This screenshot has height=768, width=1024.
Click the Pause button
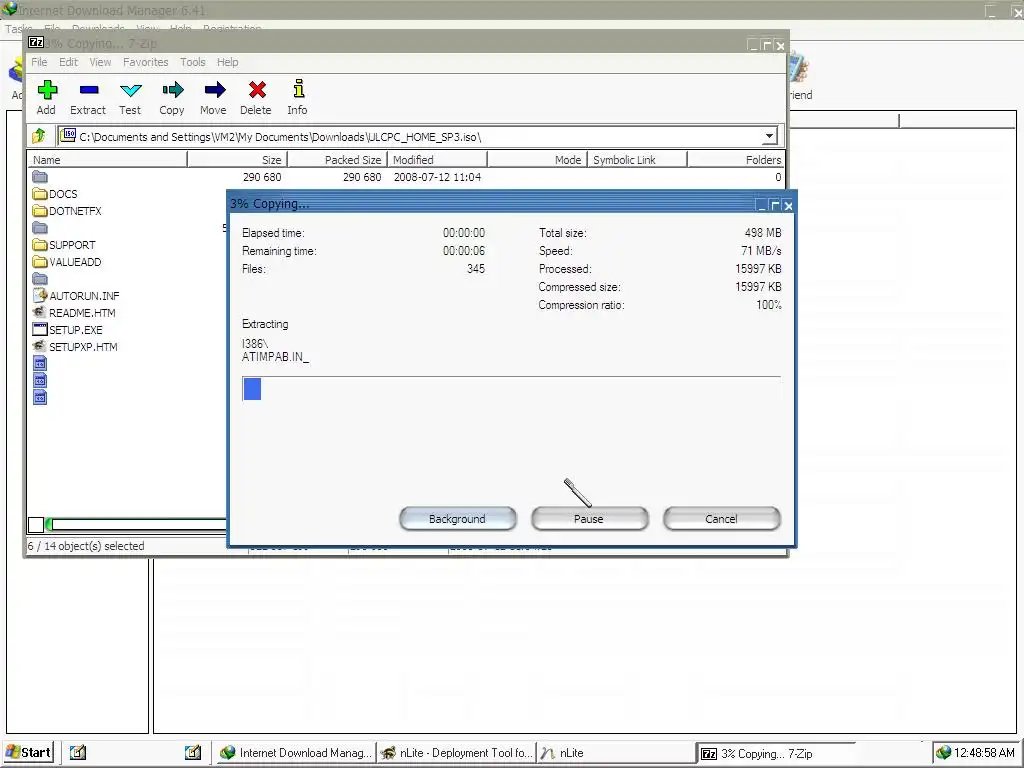pos(590,519)
